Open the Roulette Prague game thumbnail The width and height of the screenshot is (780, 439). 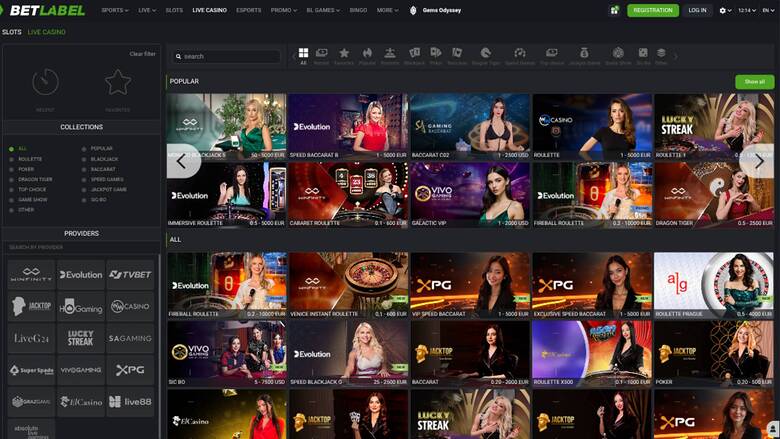[x=714, y=285]
